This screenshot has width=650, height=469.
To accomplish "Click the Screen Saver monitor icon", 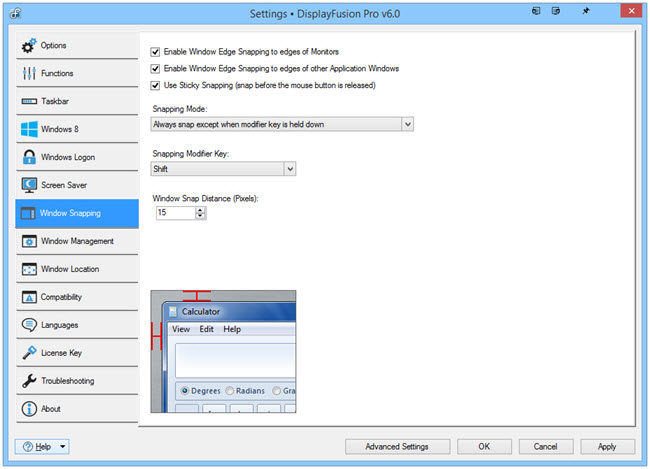I will (x=29, y=185).
